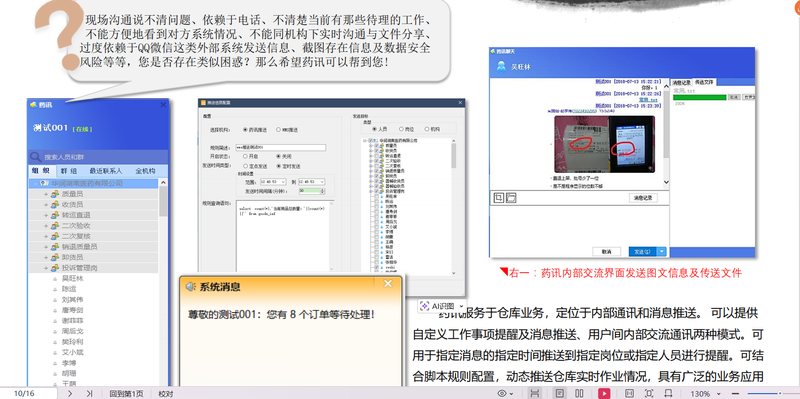The width and height of the screenshot is (800, 399).
Task: Click the fit width icon
Action: [x=668, y=393]
